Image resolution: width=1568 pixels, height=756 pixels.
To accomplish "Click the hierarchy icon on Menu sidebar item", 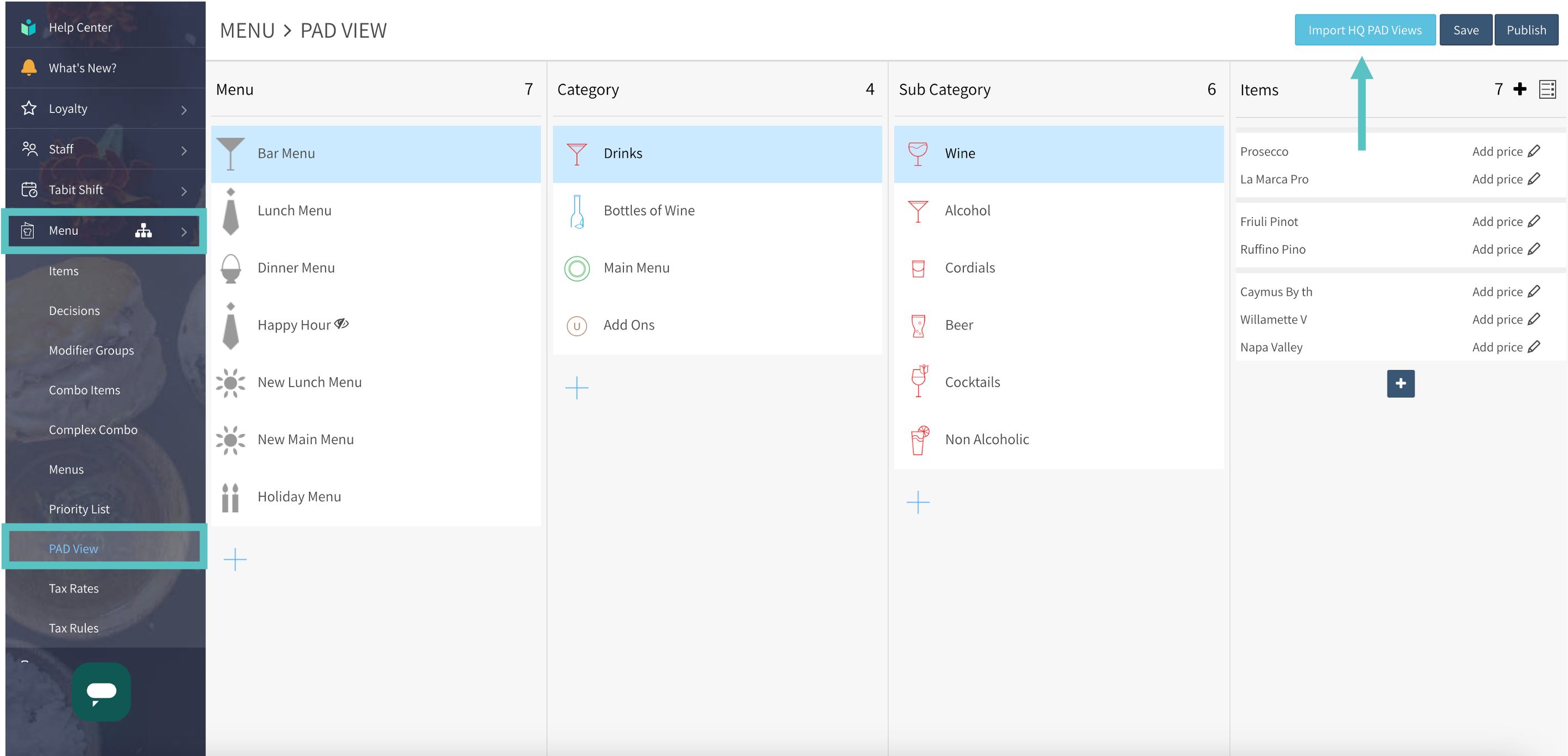I will [x=143, y=231].
